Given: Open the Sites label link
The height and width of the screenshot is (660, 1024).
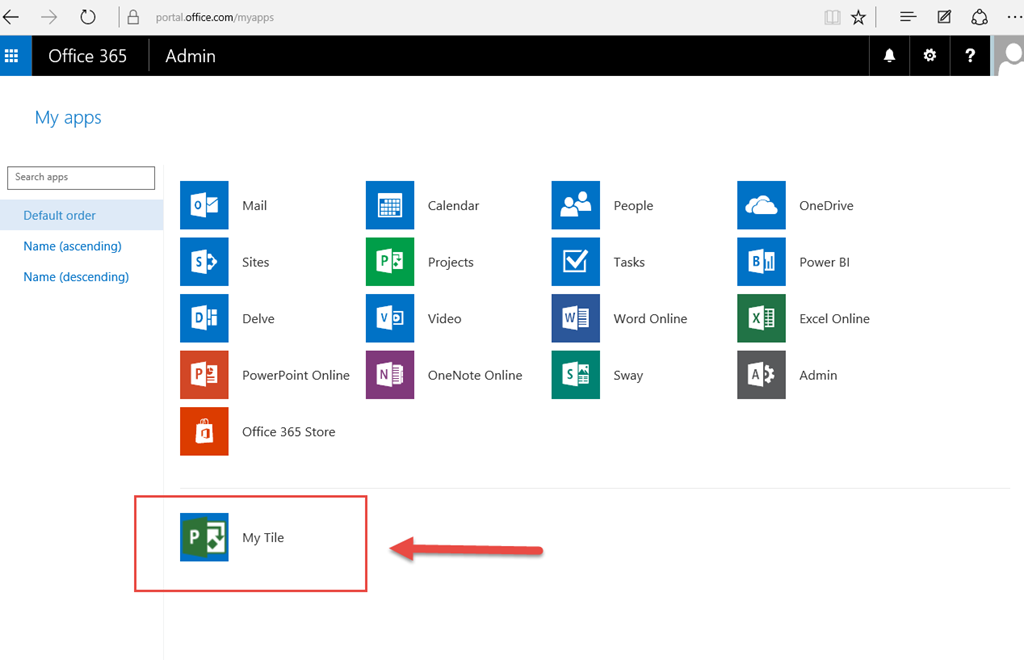Looking at the screenshot, I should click(x=255, y=262).
